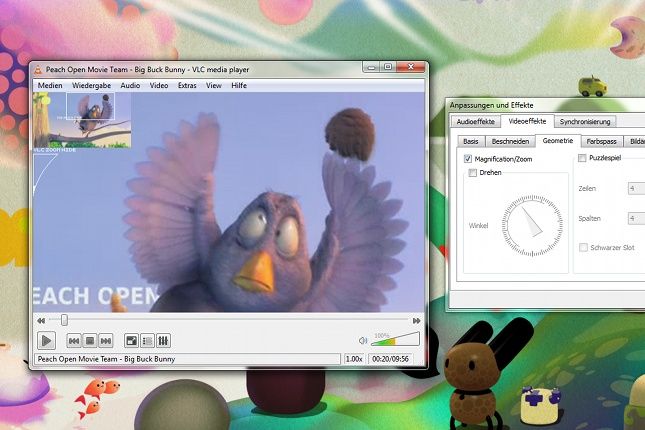Open the Extras menu
645x430 pixels.
pyautogui.click(x=187, y=86)
